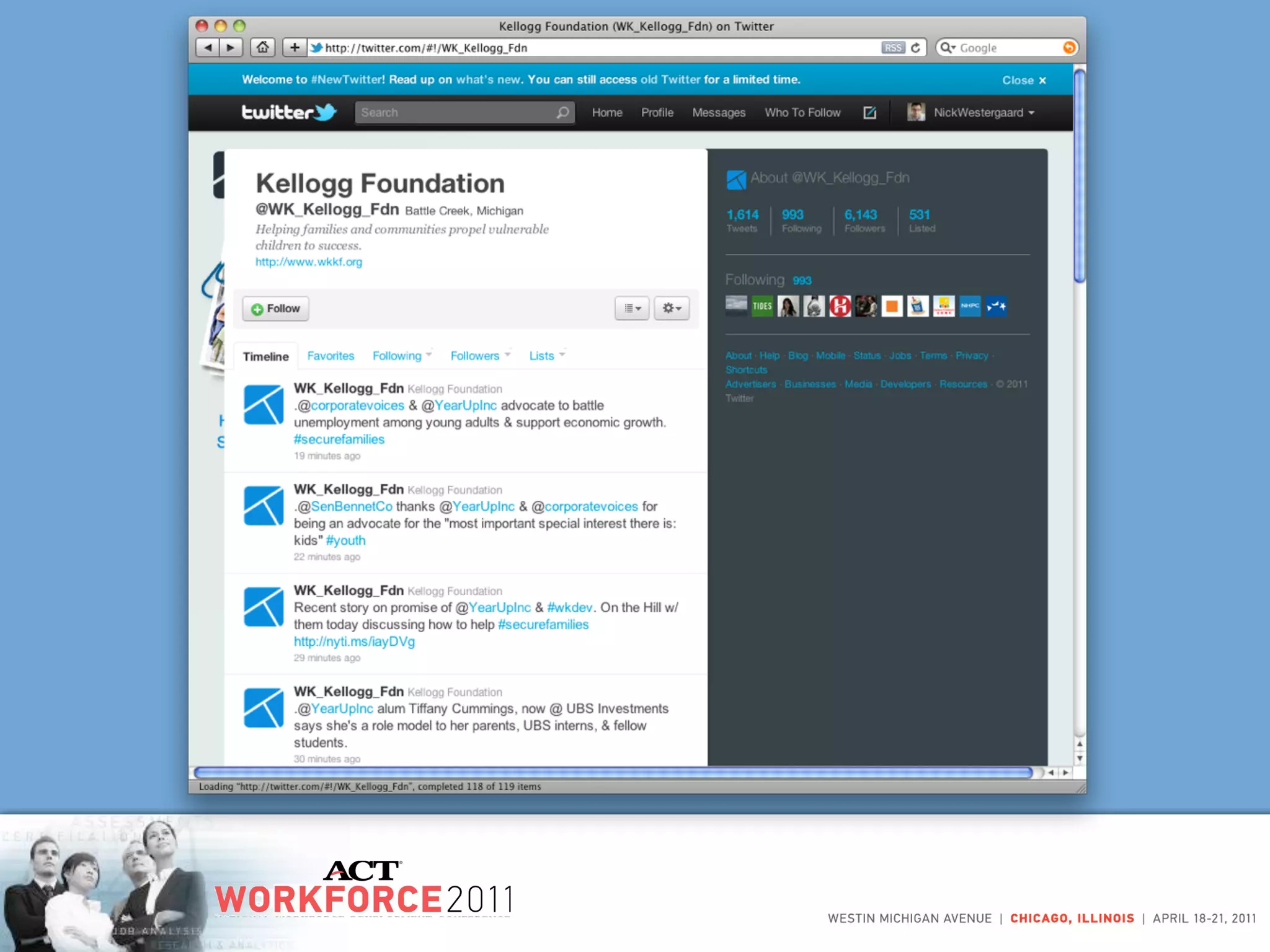
Task: Click the horizontal scrollbar right arrow
Action: (1065, 772)
